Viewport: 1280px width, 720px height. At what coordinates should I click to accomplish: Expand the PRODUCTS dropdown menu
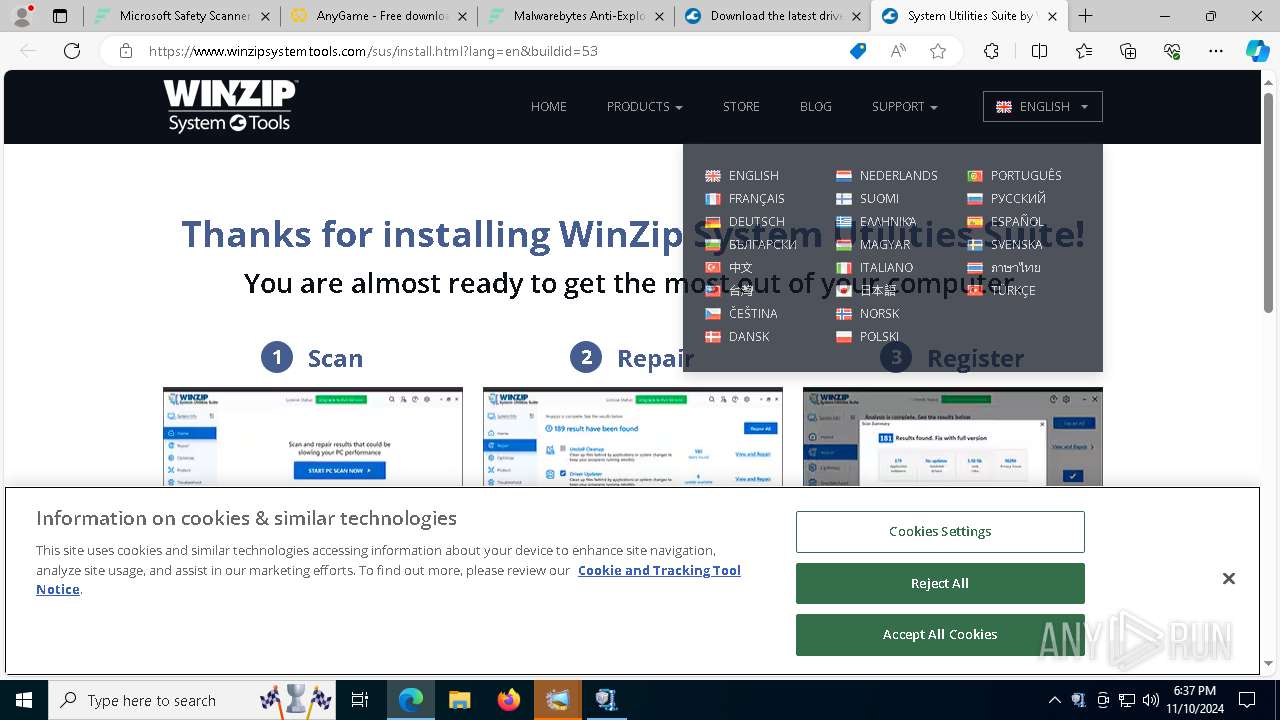tap(644, 107)
